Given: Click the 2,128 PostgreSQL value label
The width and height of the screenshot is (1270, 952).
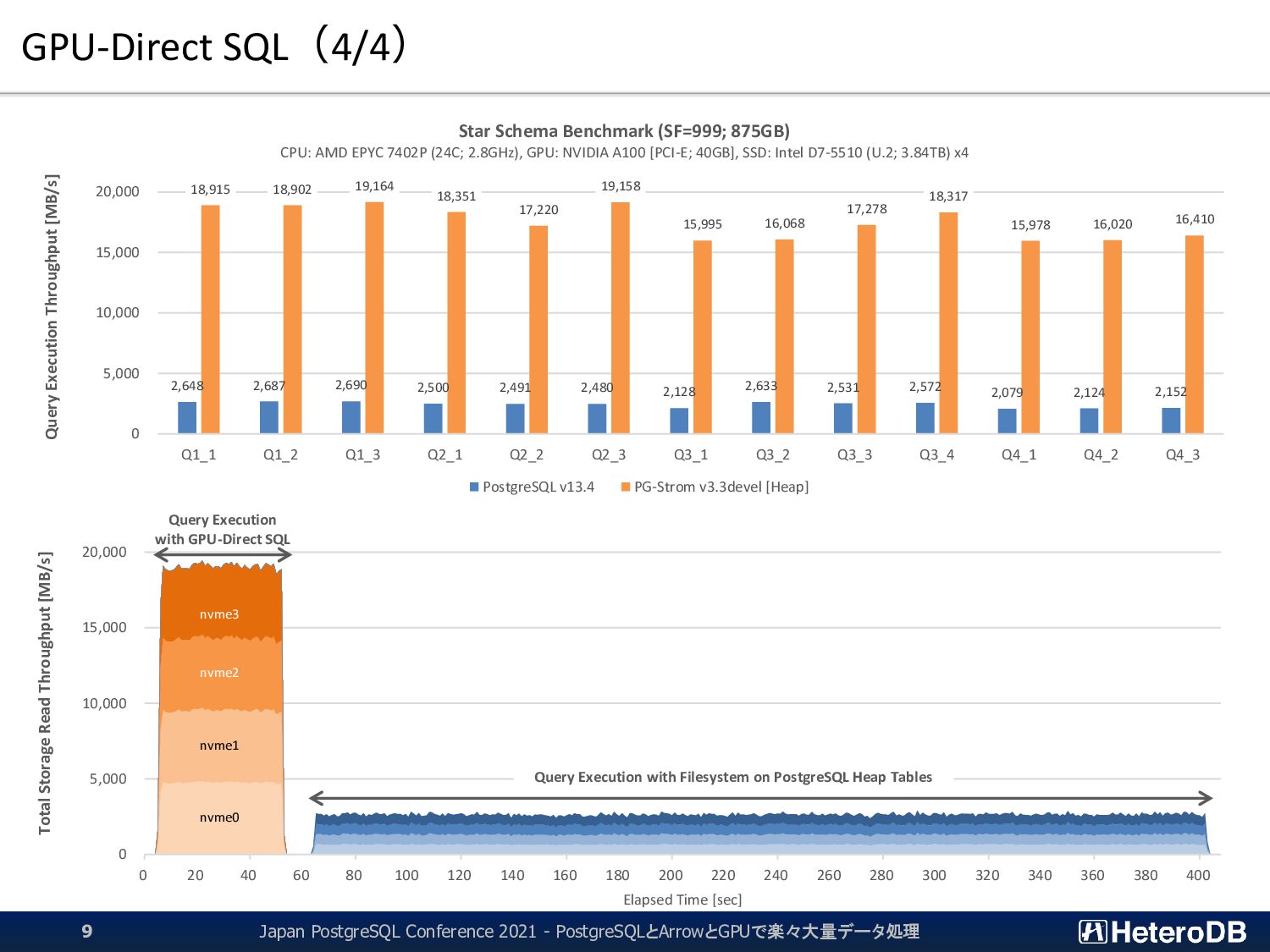Looking at the screenshot, I should pos(679,392).
